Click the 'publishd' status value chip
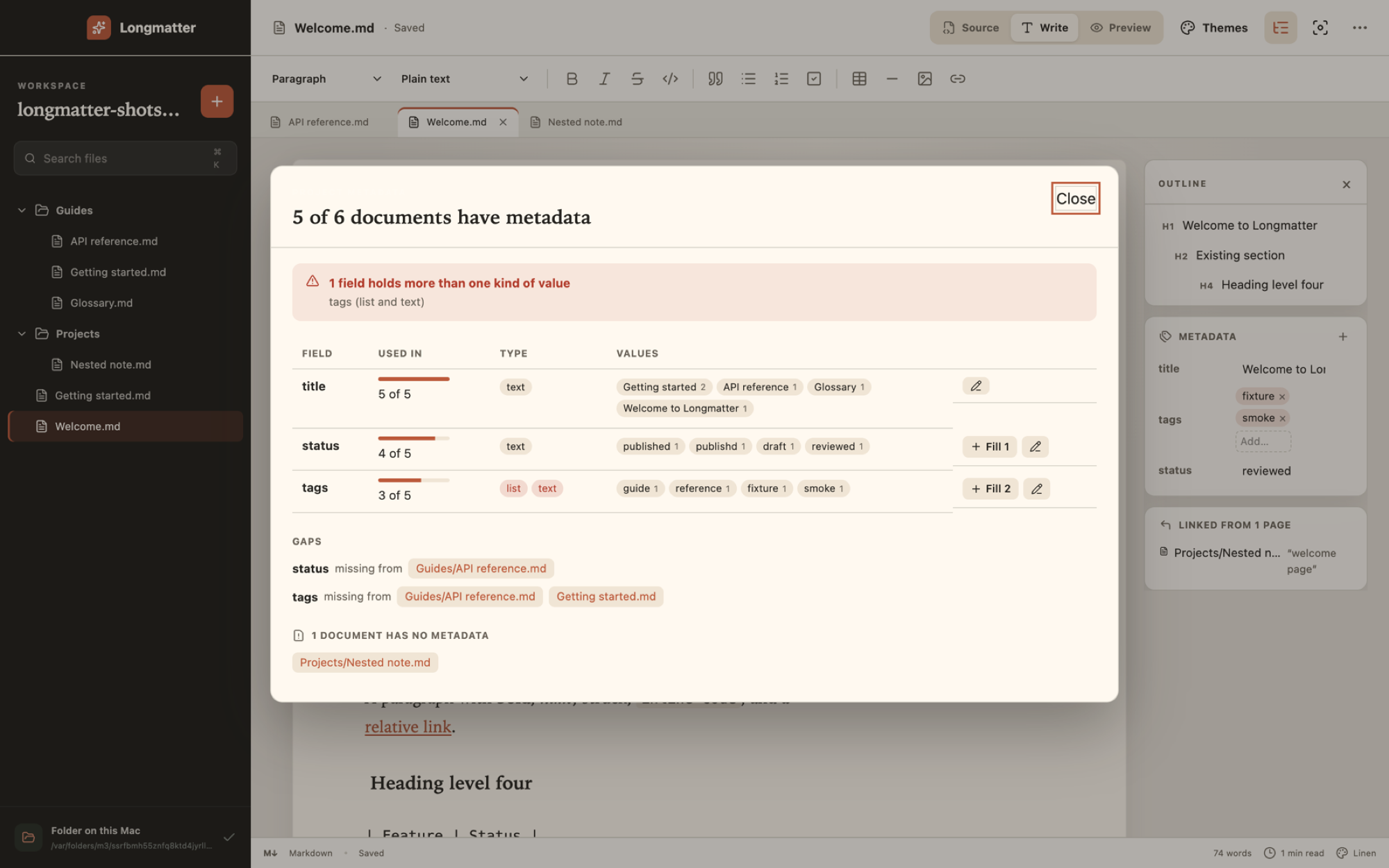 720,446
